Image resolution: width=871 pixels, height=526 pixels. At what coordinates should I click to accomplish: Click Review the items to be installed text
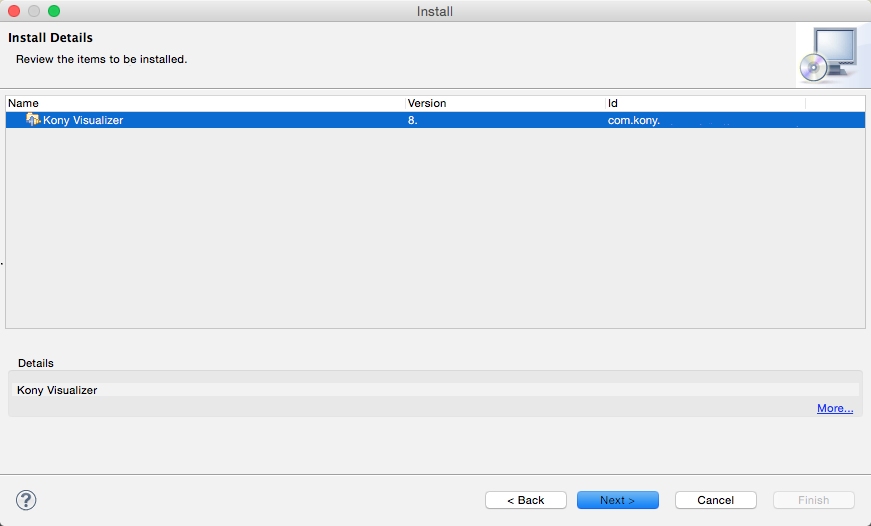point(102,59)
